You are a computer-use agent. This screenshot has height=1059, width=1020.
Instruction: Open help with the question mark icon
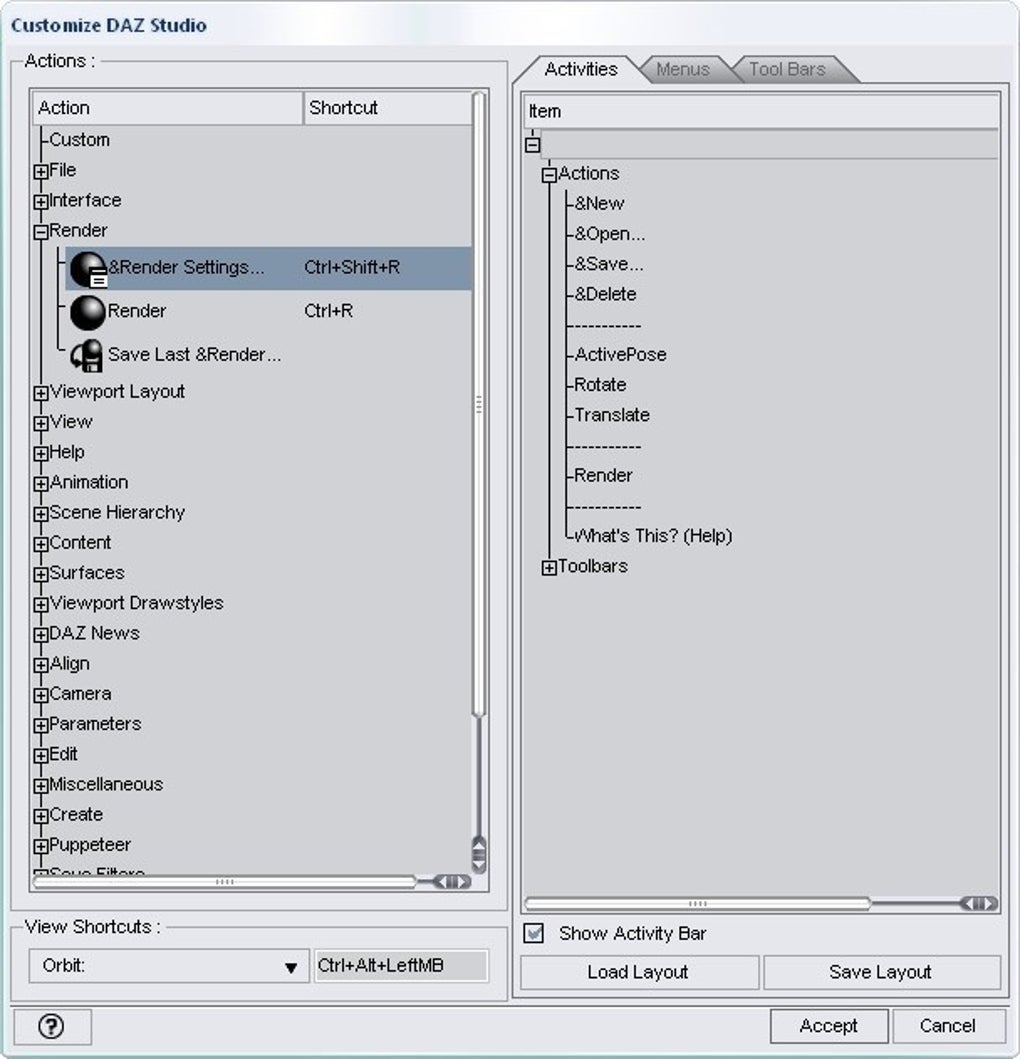point(51,1027)
